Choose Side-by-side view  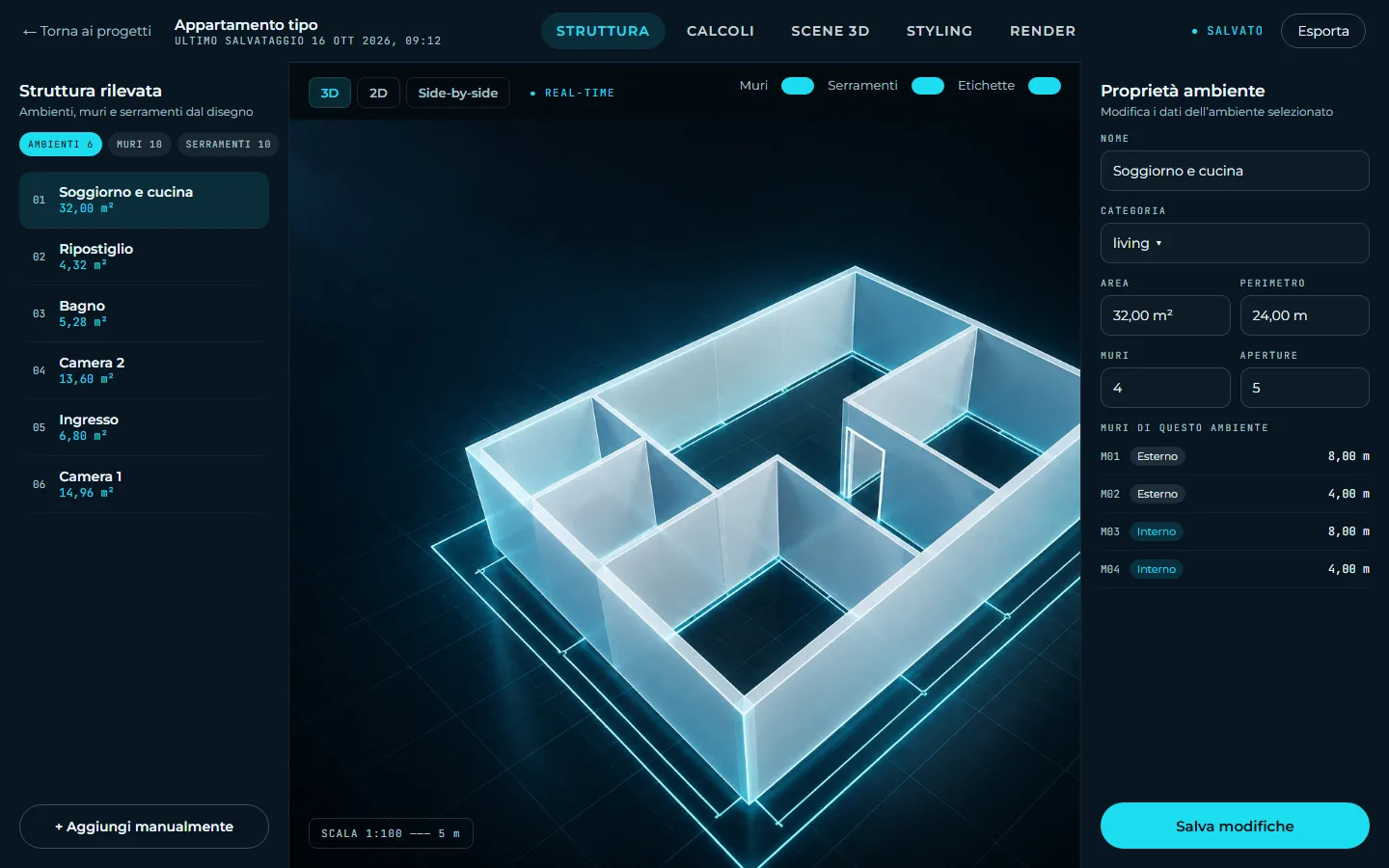click(x=458, y=93)
